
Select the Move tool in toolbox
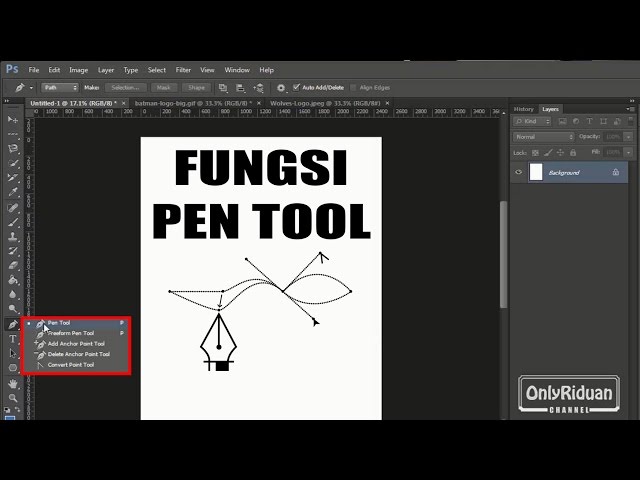coord(13,119)
